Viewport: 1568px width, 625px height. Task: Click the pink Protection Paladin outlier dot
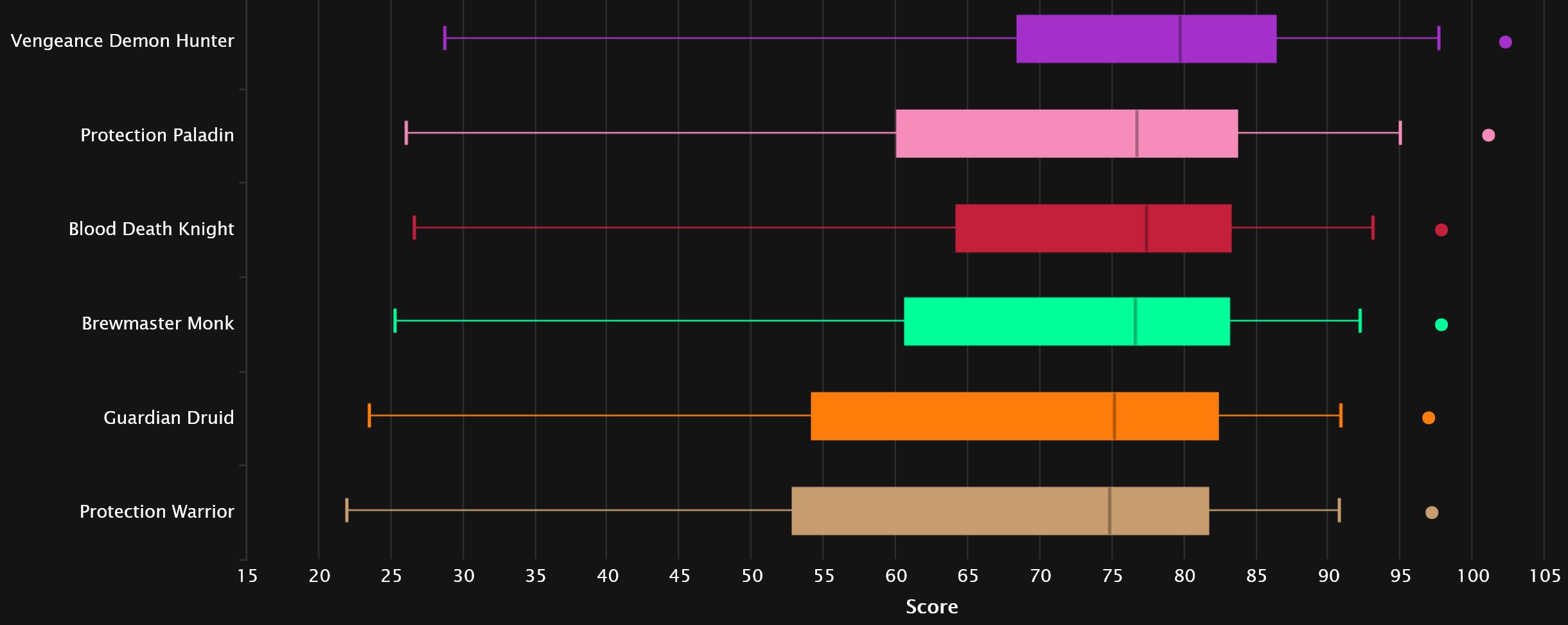[1488, 135]
